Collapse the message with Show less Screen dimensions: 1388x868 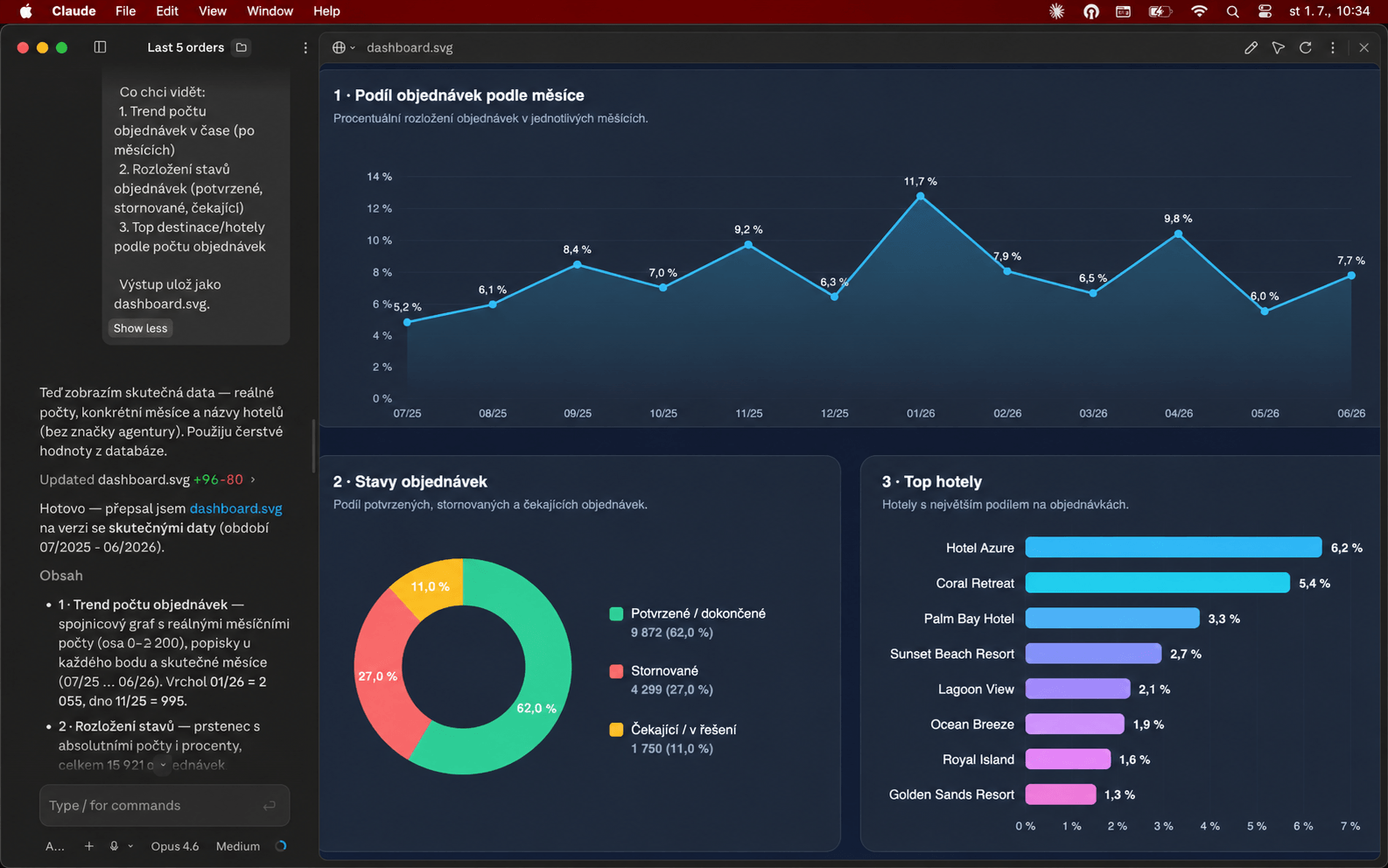click(140, 328)
